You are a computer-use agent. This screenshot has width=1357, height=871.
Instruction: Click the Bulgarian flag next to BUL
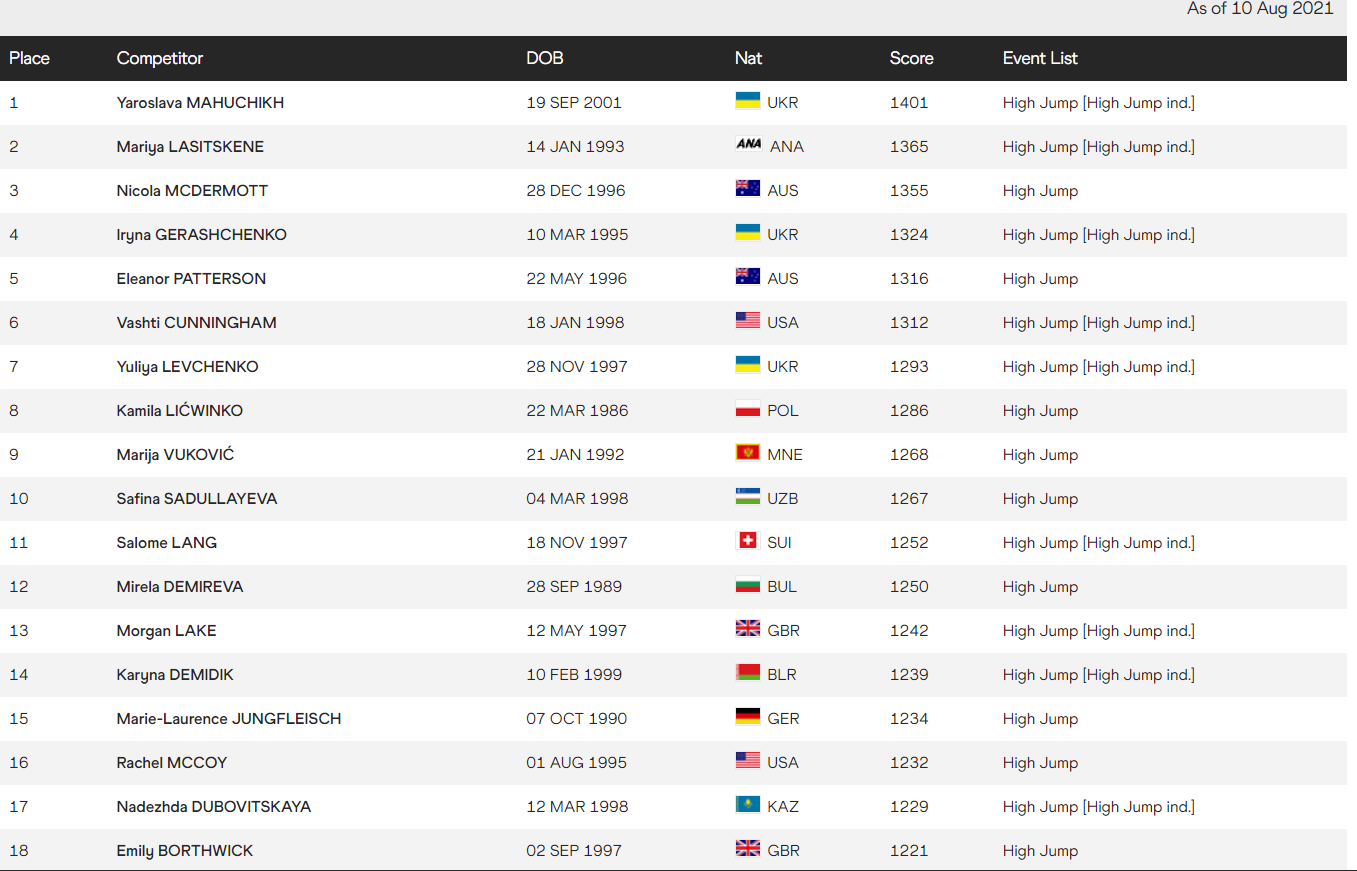[x=747, y=586]
